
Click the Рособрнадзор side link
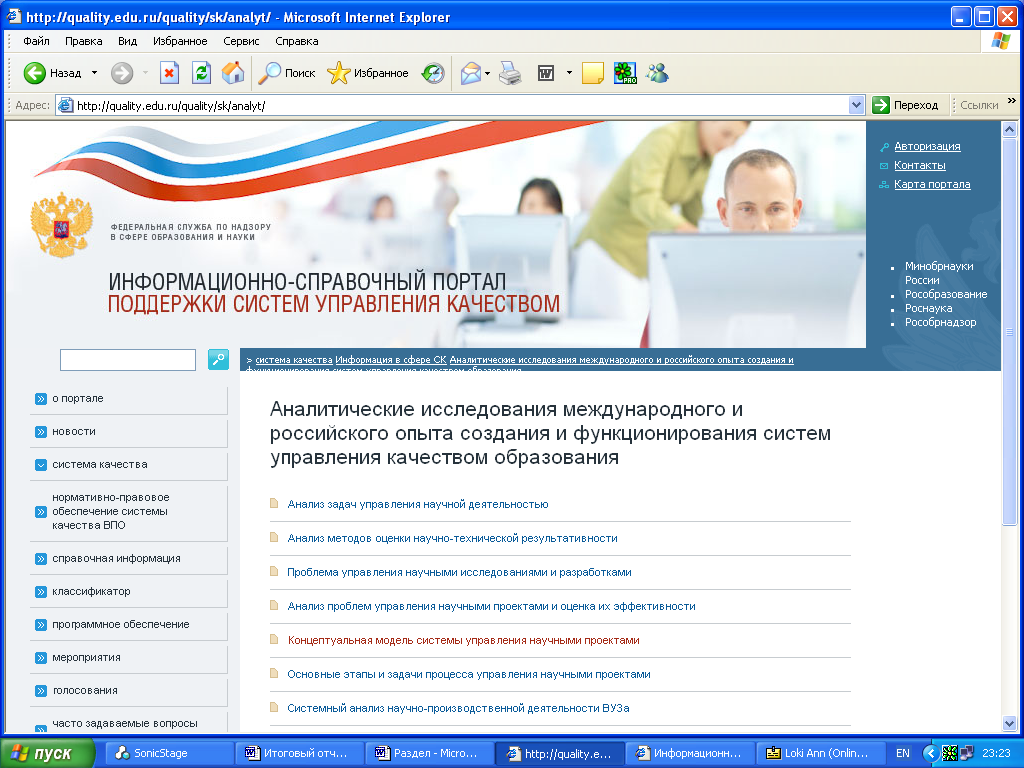pyautogui.click(x=940, y=322)
